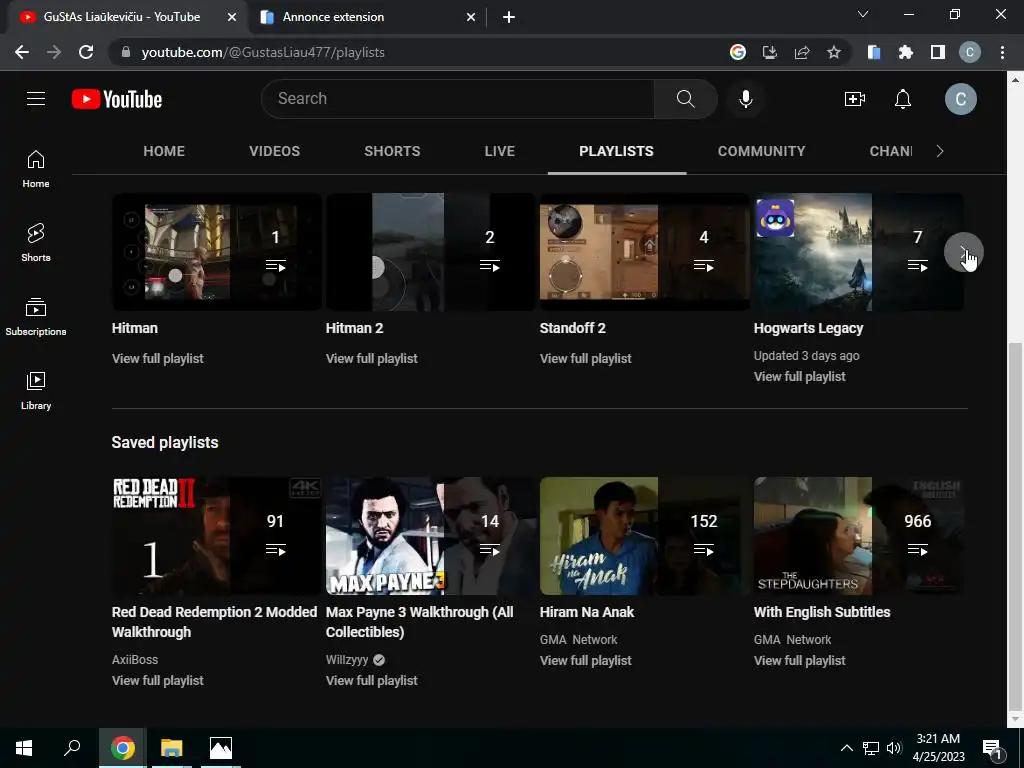The height and width of the screenshot is (768, 1024).
Task: Open the Extensions puzzle icon
Action: click(x=906, y=52)
